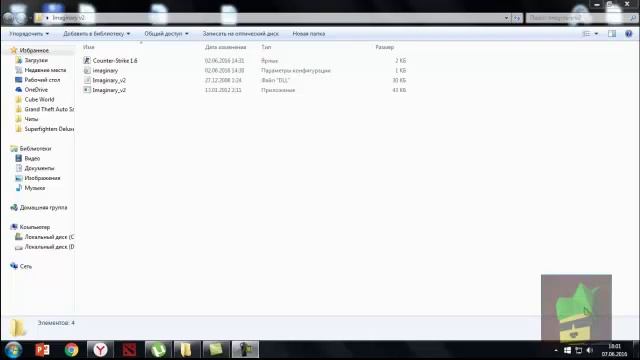The width and height of the screenshot is (640, 360).
Task: Select the Imaginary_v2 application file
Action: 109,90
